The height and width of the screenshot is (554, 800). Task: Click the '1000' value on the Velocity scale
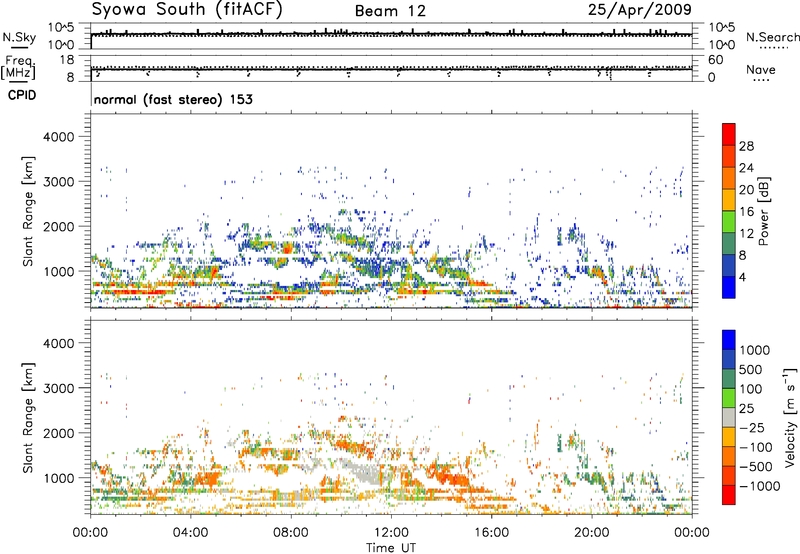click(755, 350)
